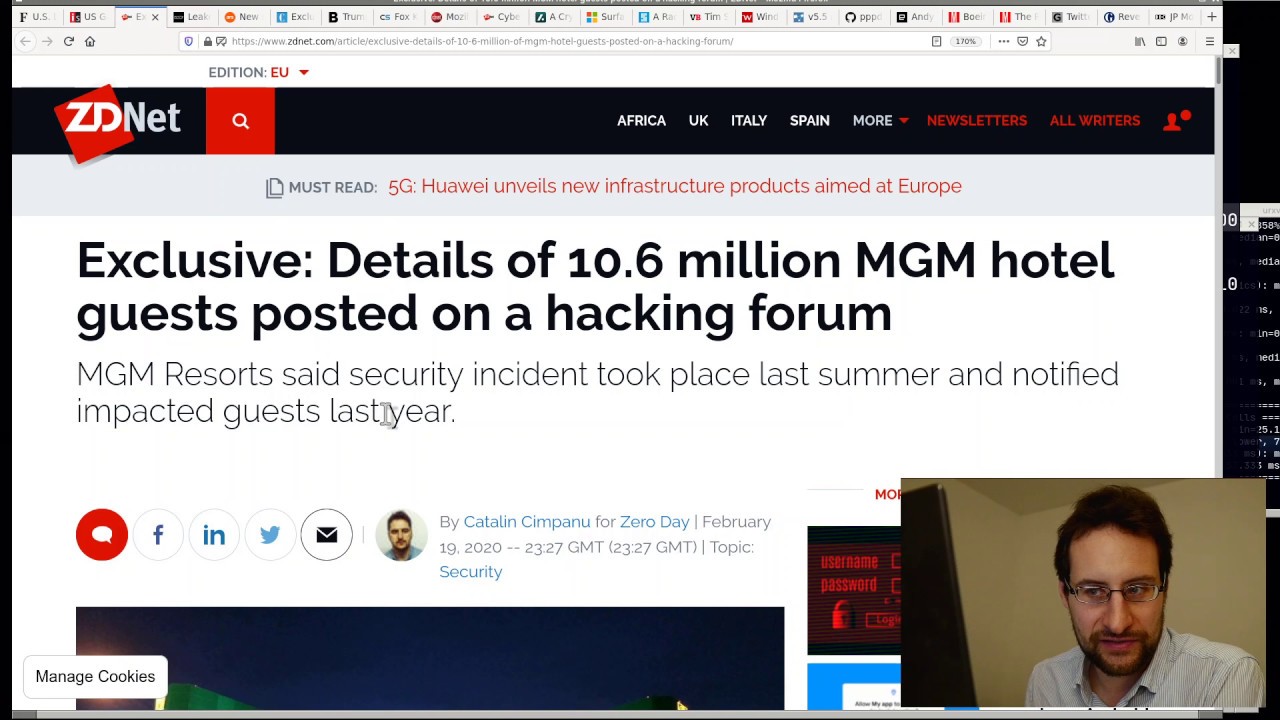The width and height of the screenshot is (1280, 720).
Task: Save the page to Pocket
Action: (x=1022, y=41)
